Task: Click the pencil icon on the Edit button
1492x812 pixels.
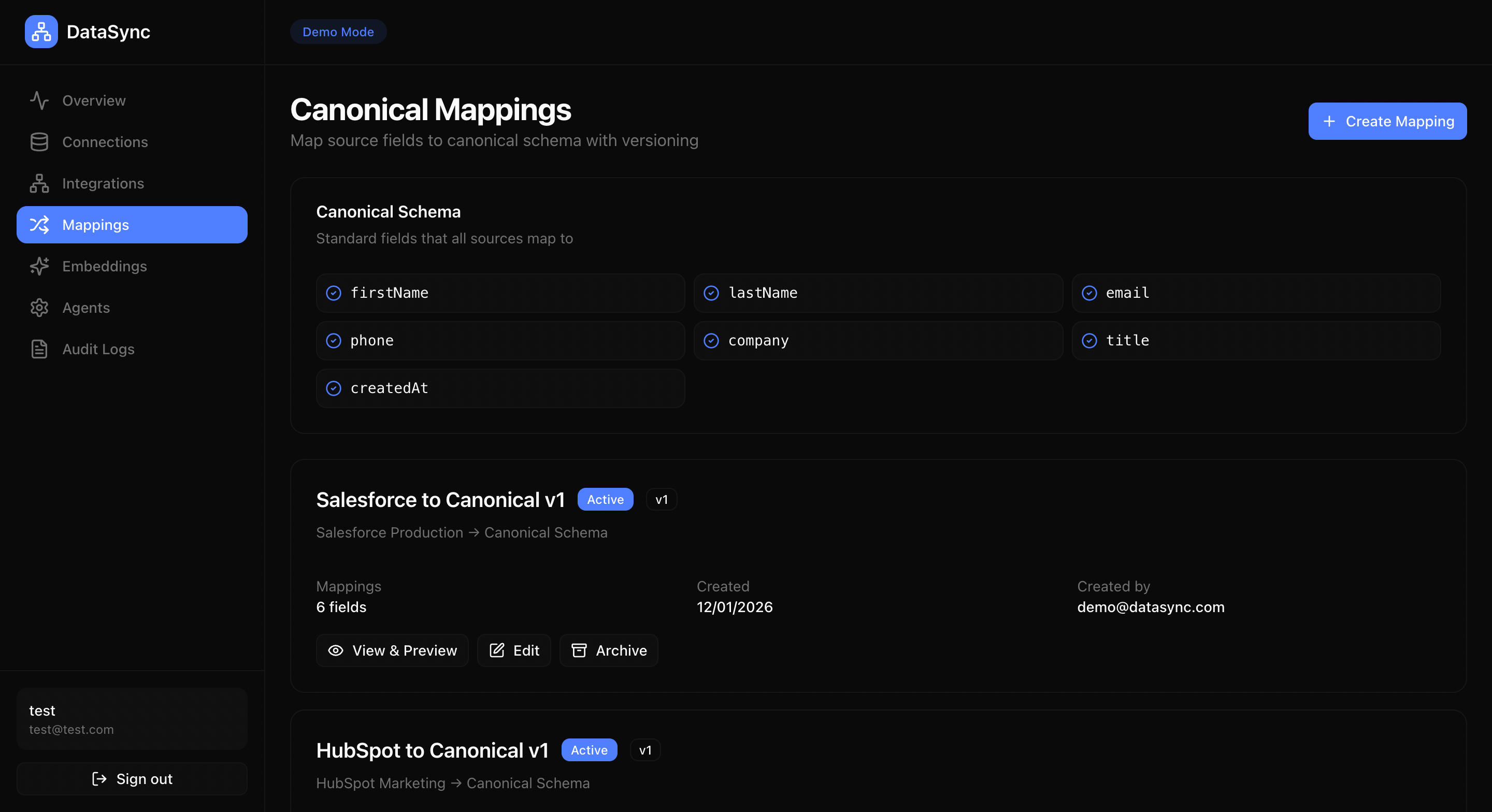Action: [x=497, y=650]
